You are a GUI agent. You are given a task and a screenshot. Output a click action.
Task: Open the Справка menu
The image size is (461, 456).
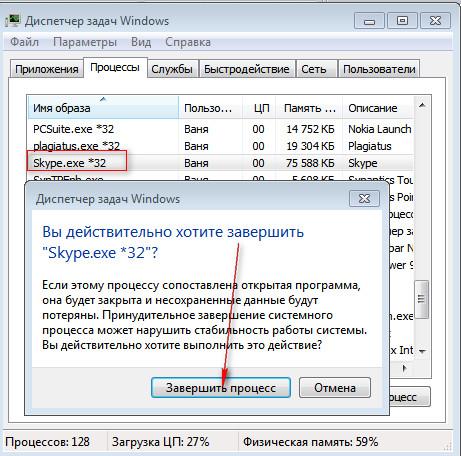(188, 42)
